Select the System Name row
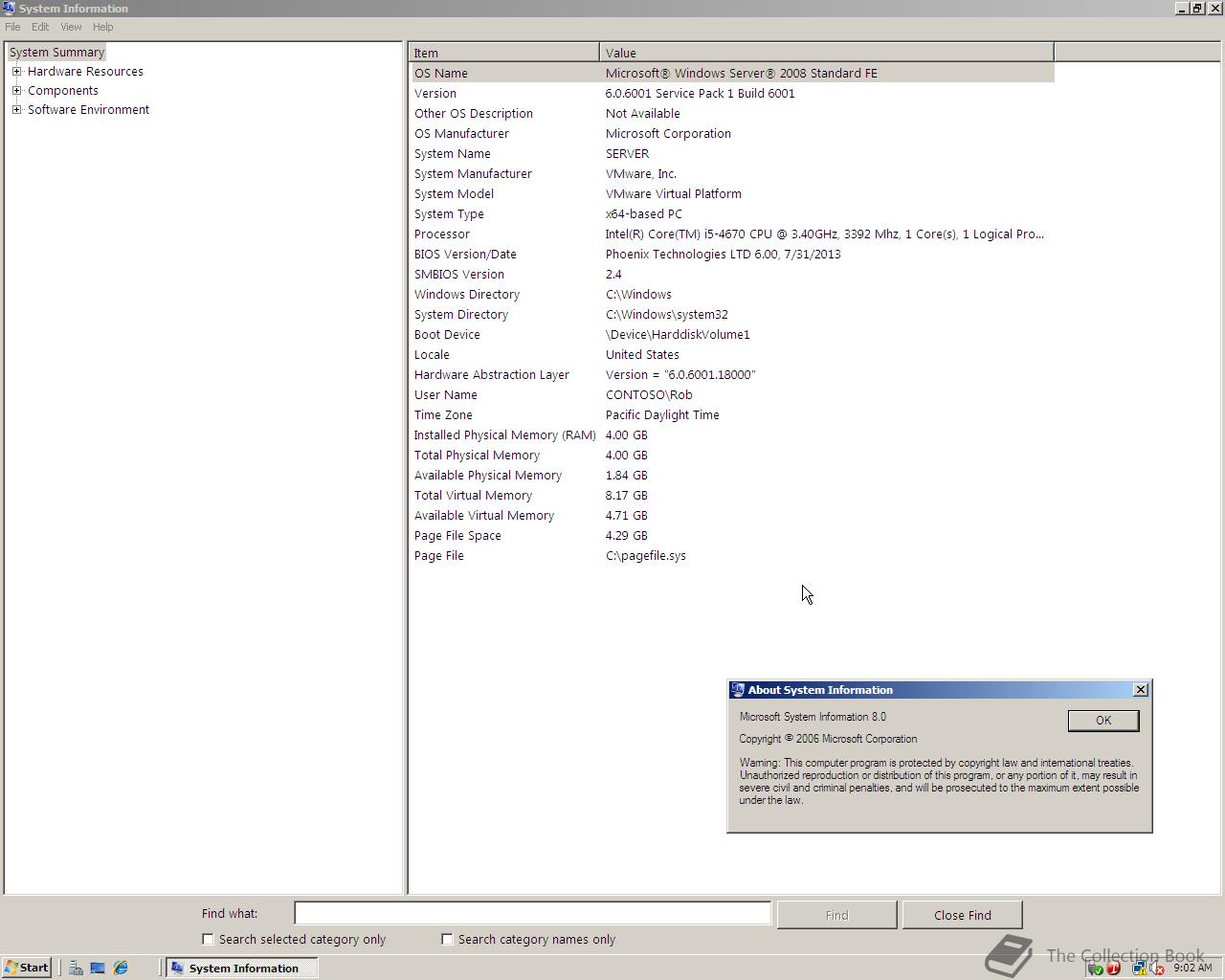 click(x=732, y=153)
